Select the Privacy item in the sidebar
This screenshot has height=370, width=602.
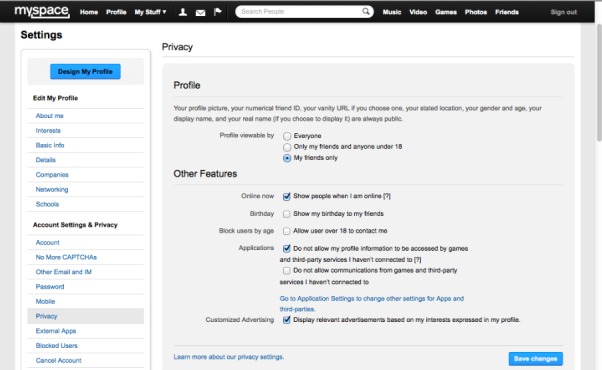(86, 316)
